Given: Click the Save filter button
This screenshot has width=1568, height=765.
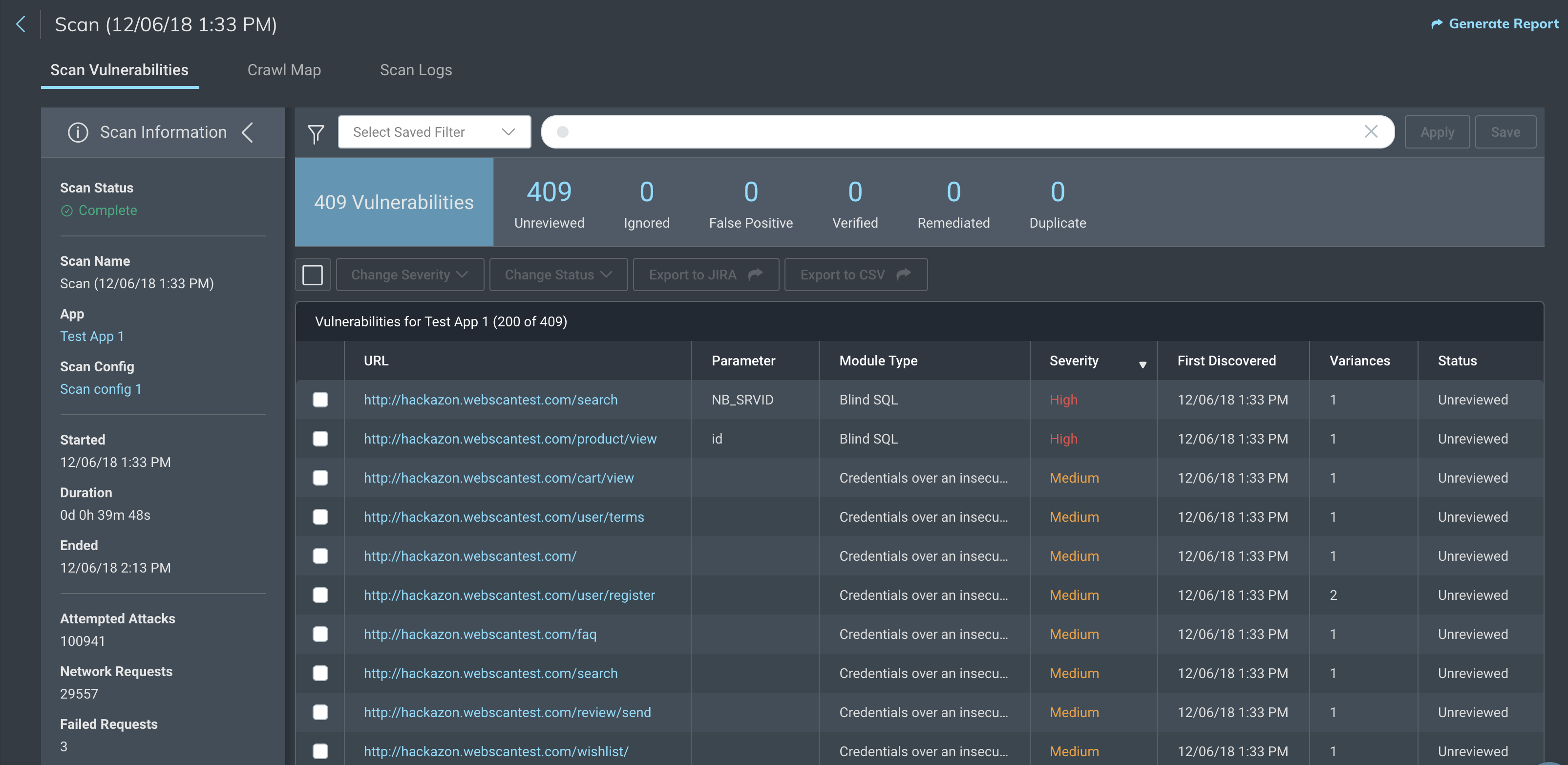Looking at the screenshot, I should (1505, 132).
